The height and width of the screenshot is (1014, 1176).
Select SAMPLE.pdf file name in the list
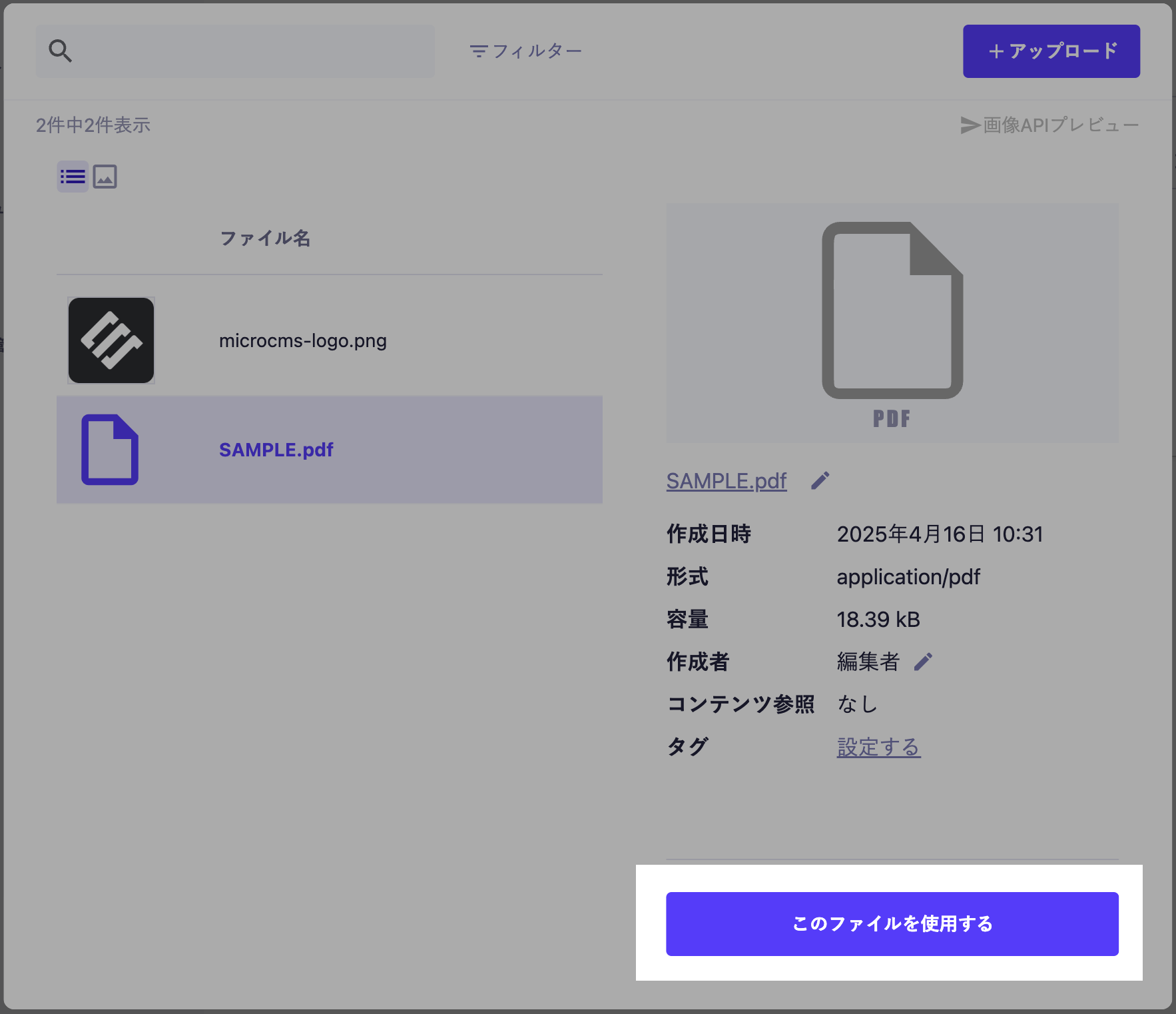(x=276, y=450)
